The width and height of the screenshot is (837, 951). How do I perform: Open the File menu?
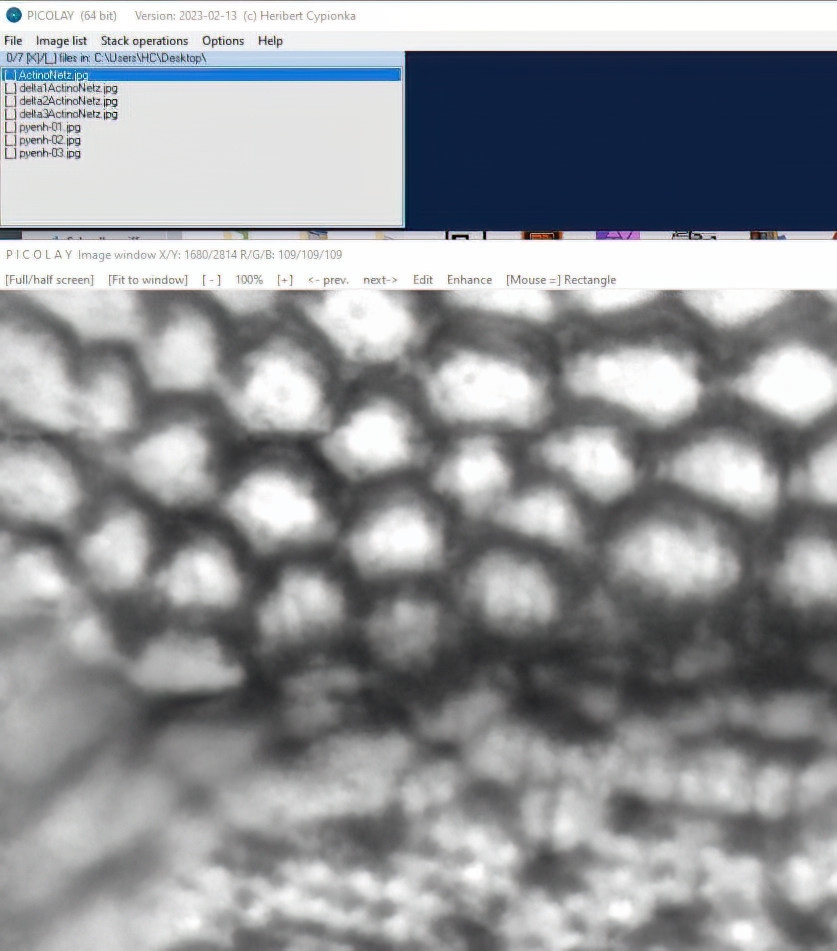(x=14, y=41)
